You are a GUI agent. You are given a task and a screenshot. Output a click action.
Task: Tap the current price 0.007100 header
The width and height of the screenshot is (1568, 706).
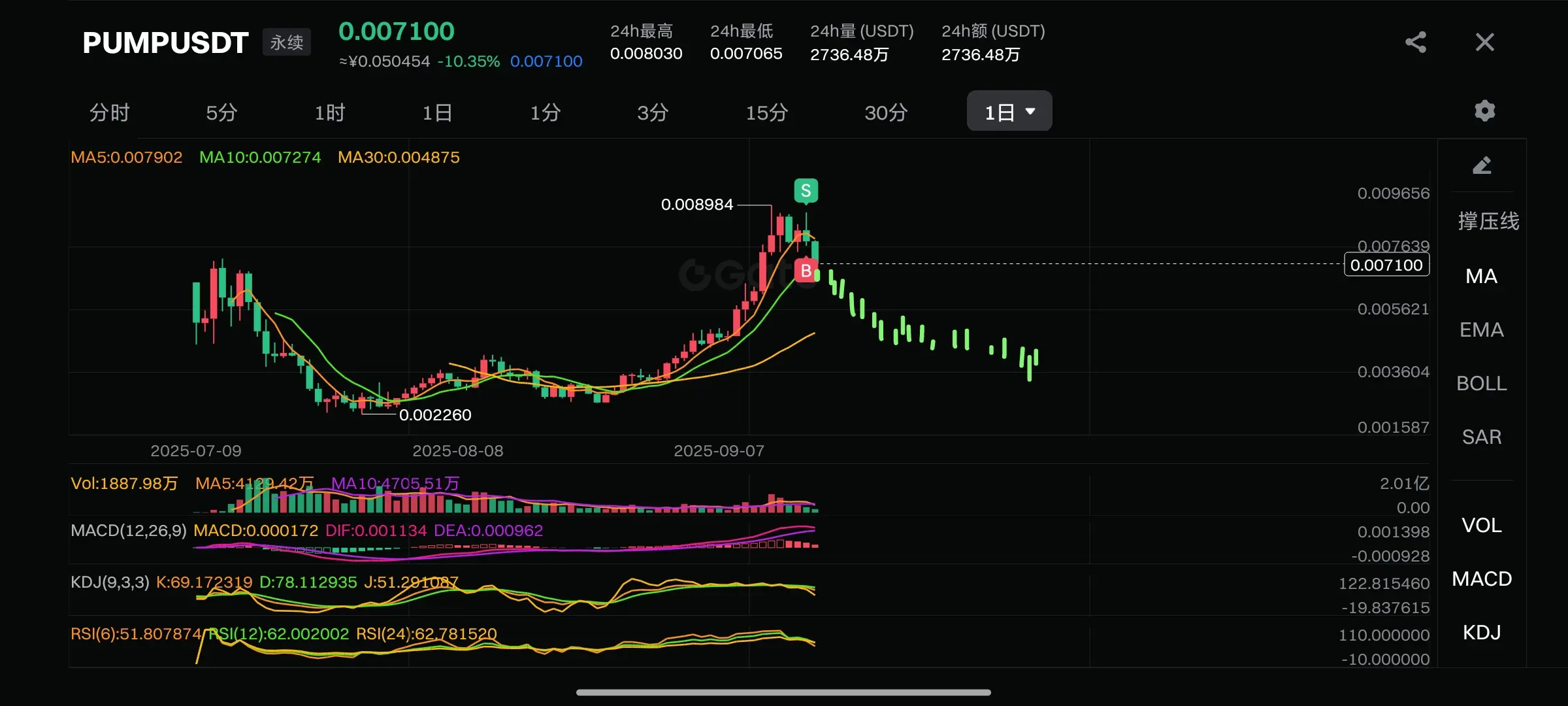pyautogui.click(x=397, y=31)
